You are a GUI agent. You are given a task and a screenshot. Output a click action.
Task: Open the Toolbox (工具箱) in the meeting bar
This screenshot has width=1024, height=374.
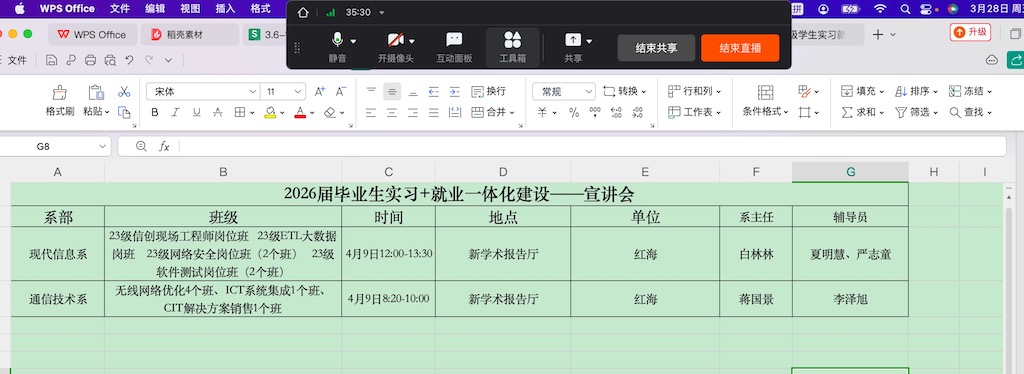click(513, 48)
